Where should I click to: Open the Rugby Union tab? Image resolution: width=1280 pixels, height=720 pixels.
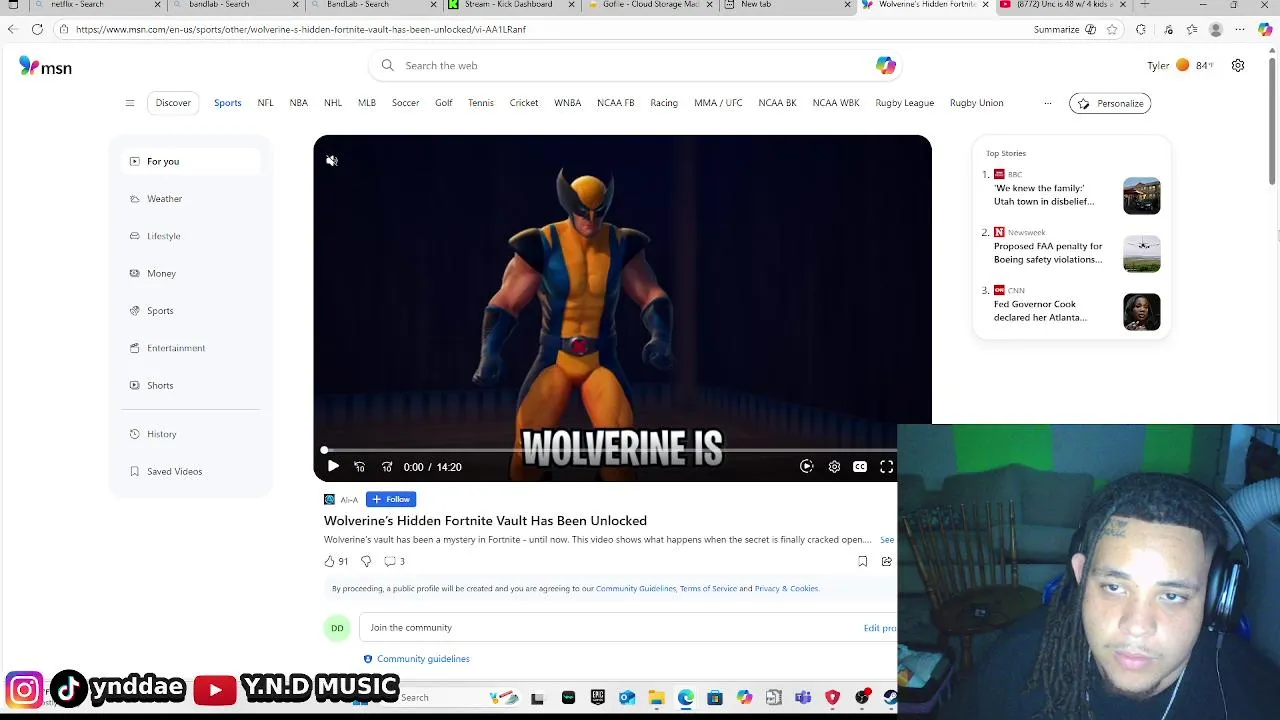[x=976, y=103]
